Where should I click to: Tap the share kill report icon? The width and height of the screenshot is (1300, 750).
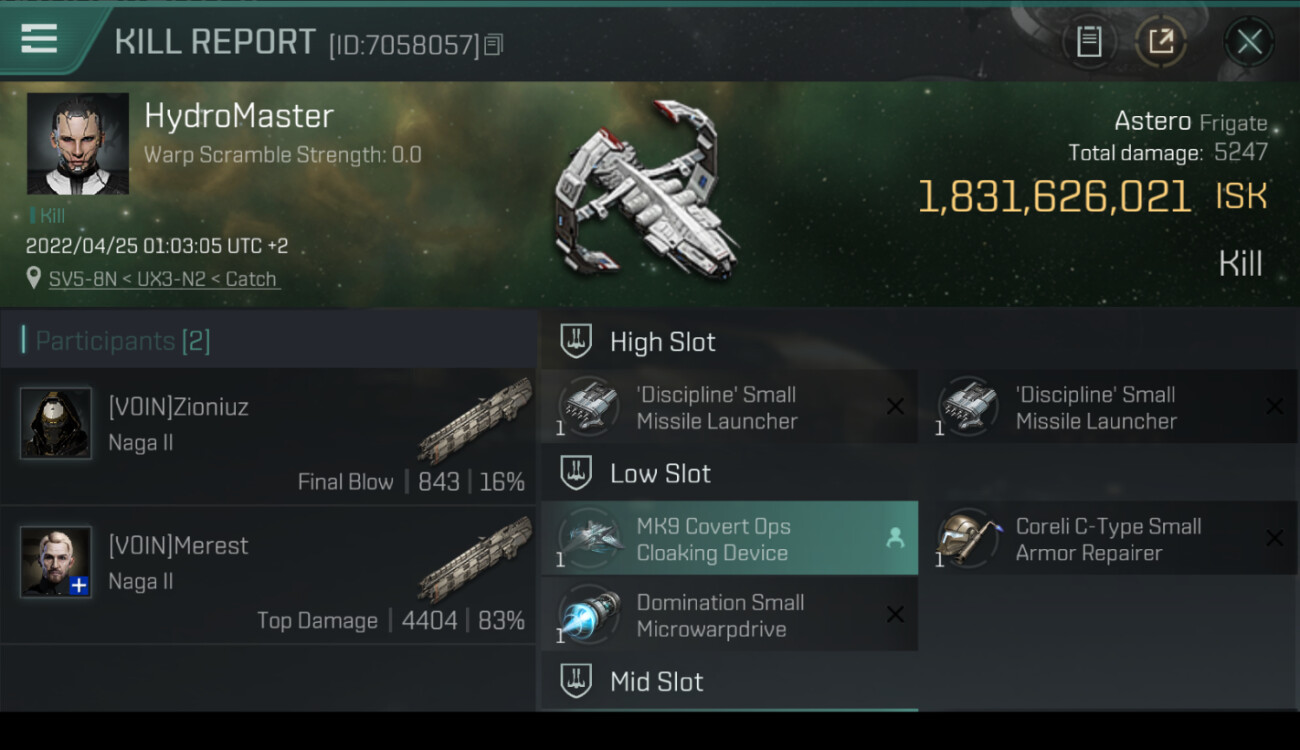1160,42
